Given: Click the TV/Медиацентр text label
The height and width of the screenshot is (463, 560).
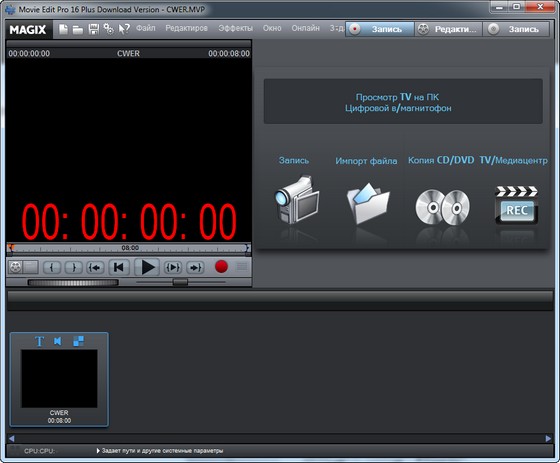Looking at the screenshot, I should tap(513, 160).
